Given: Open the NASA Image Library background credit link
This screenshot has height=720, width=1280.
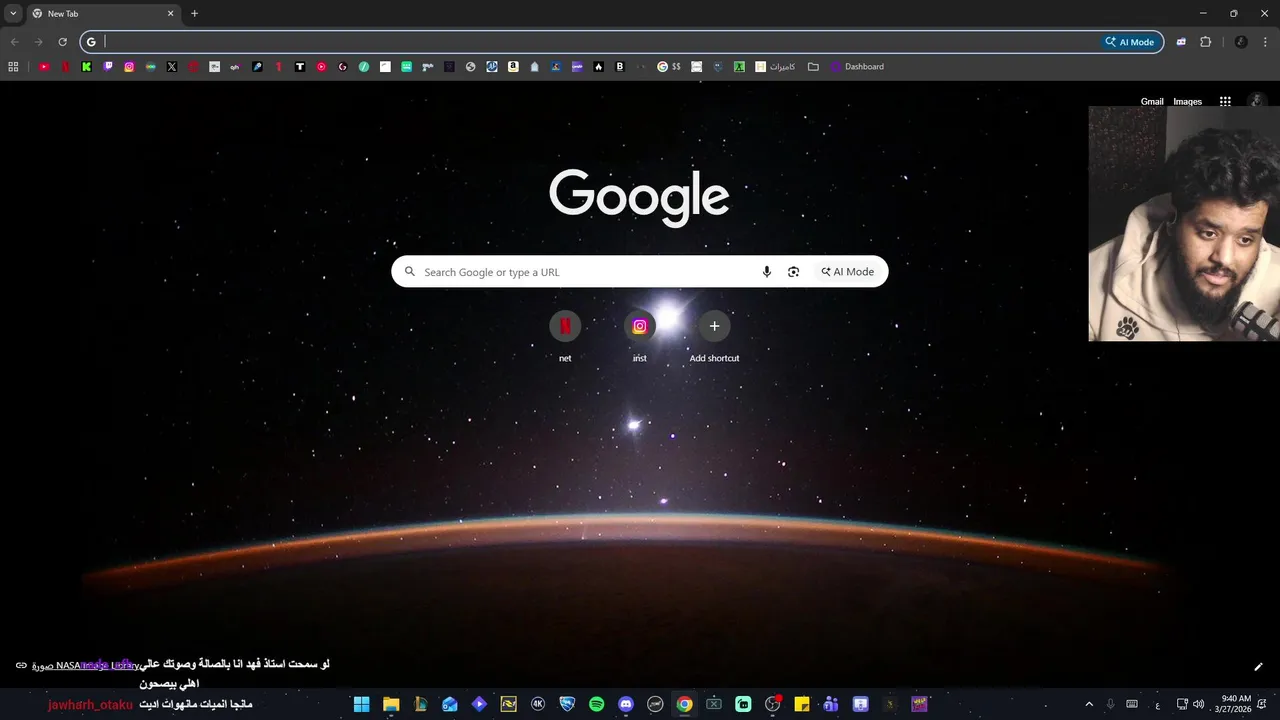Looking at the screenshot, I should pyautogui.click(x=85, y=665).
